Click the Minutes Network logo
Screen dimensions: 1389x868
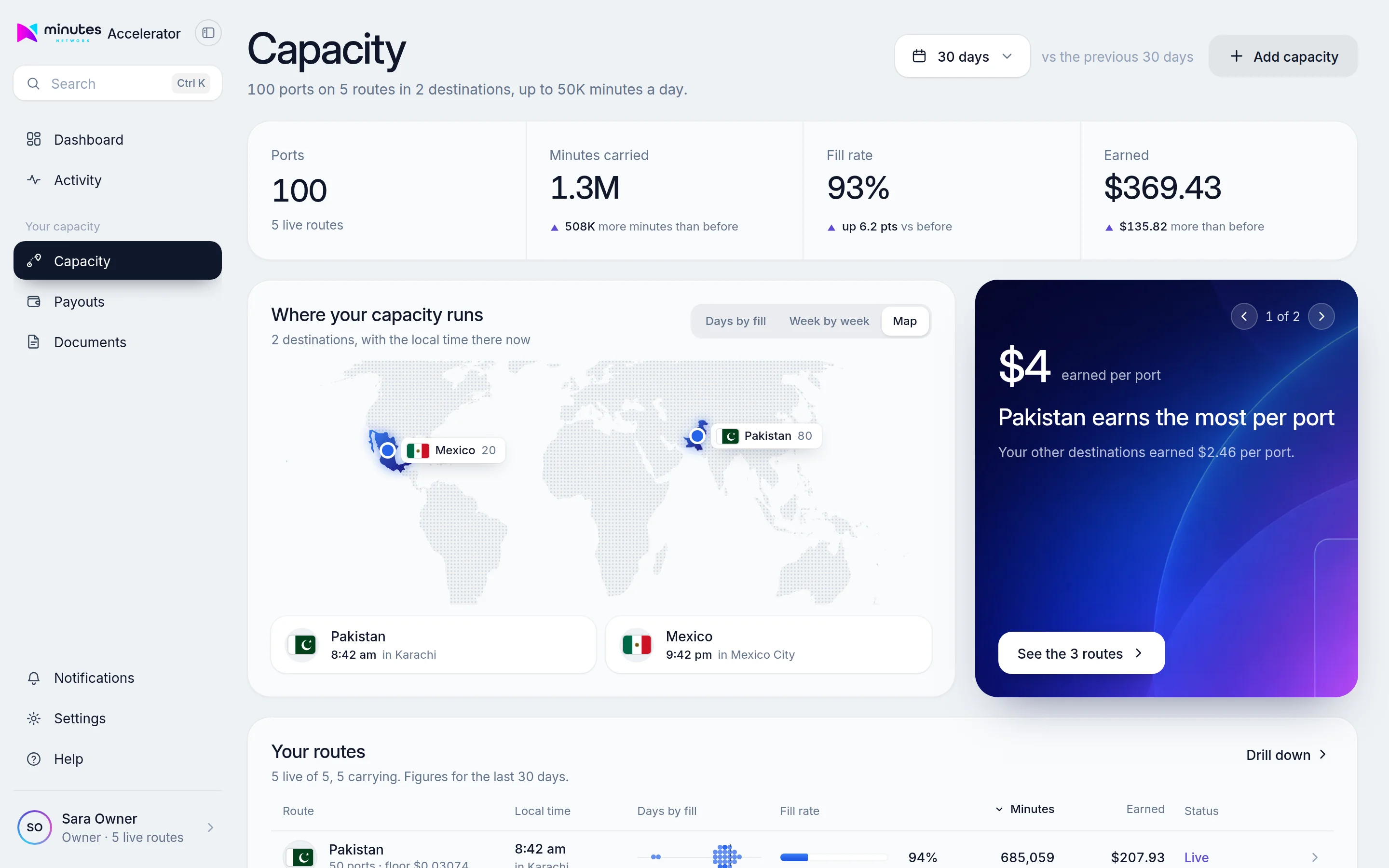(59, 33)
